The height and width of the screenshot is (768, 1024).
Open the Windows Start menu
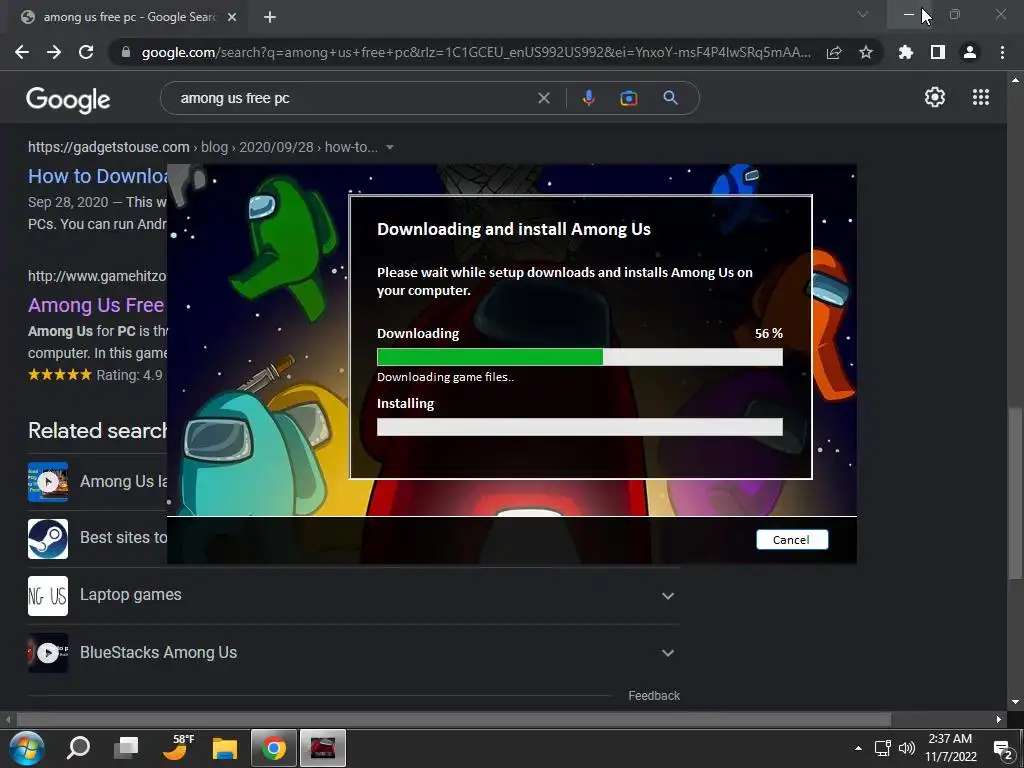tap(27, 748)
